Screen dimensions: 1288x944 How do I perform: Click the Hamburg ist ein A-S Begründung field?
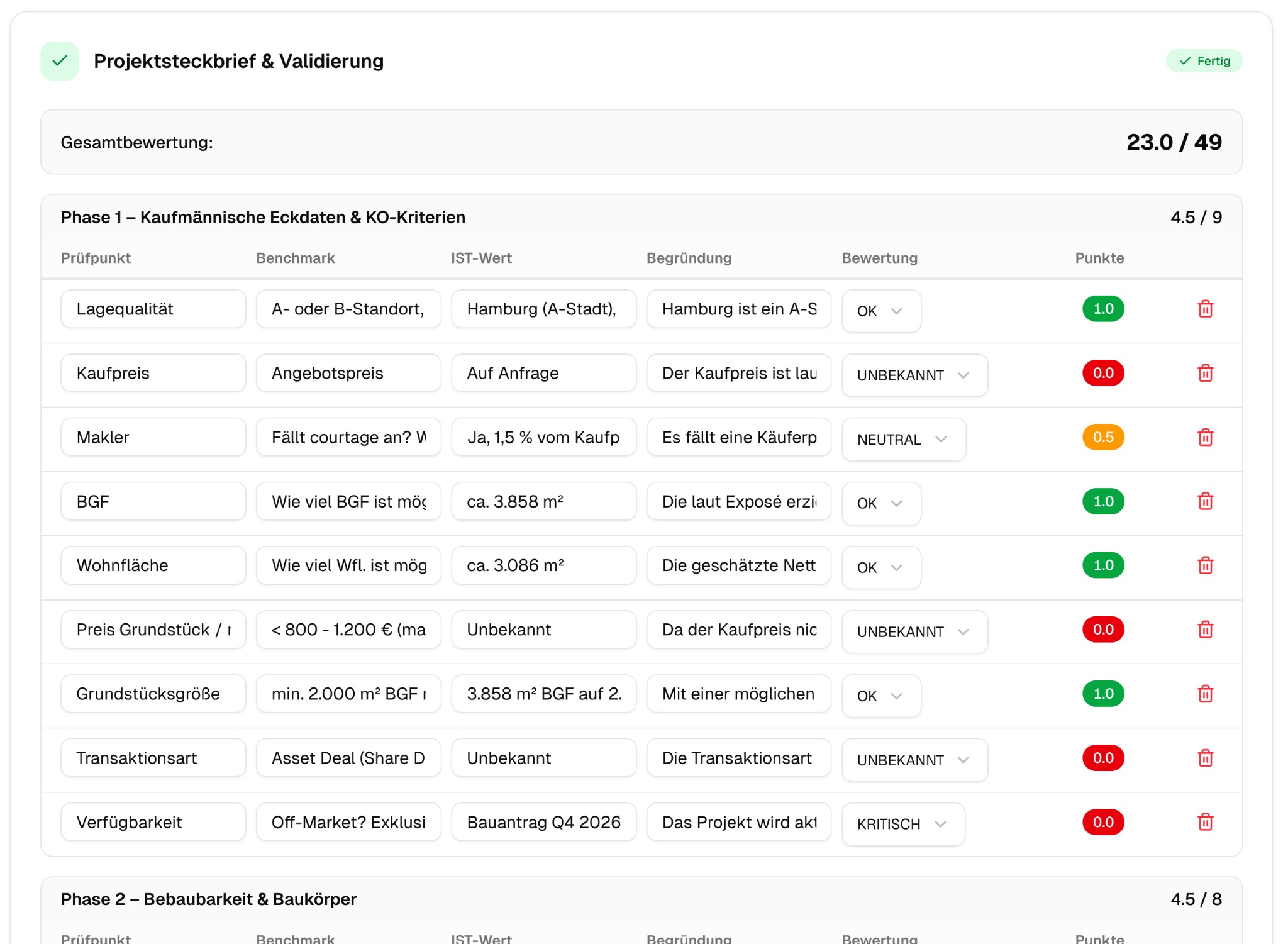[x=738, y=309]
